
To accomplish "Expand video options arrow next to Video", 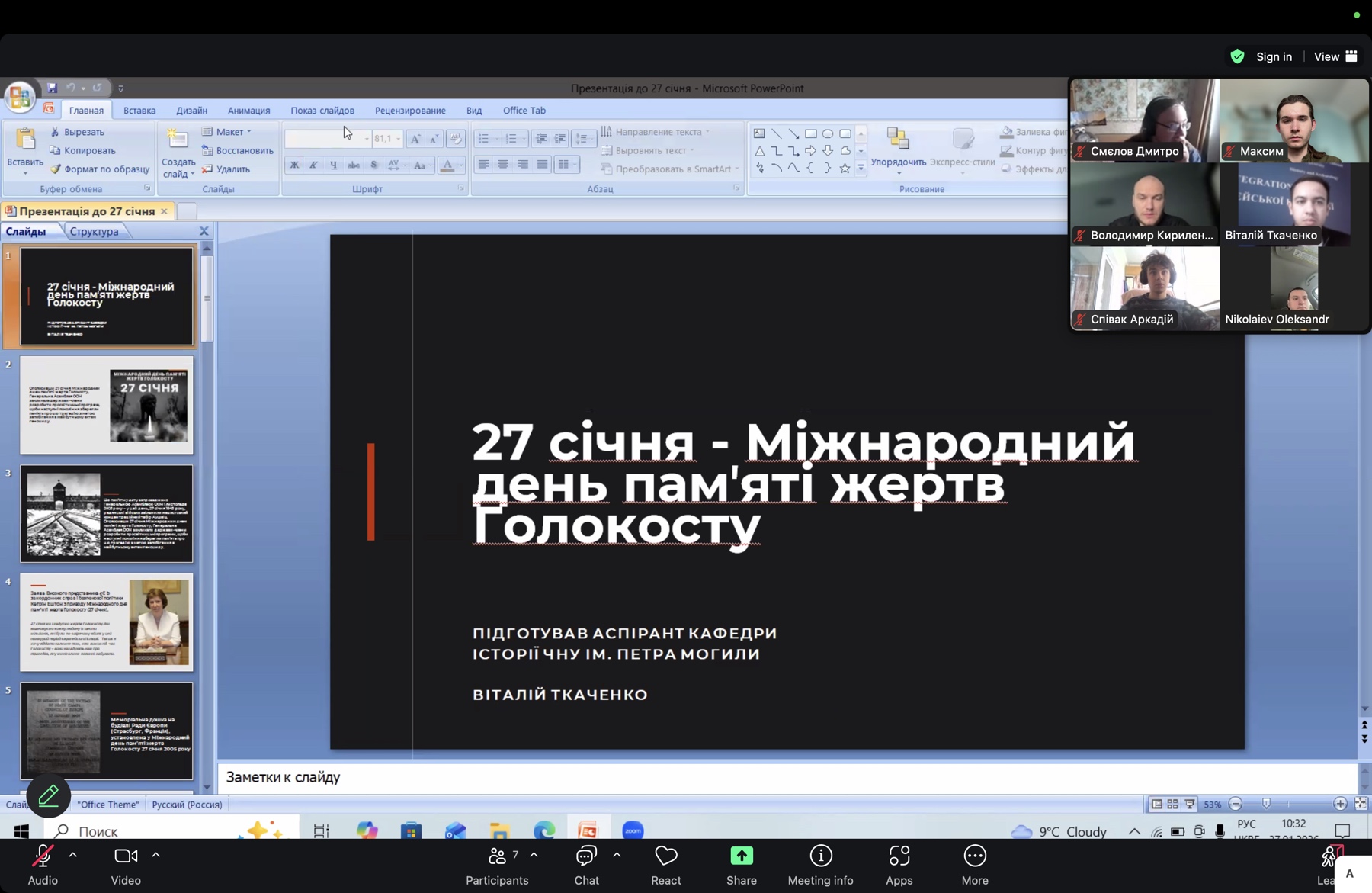I will click(x=156, y=856).
